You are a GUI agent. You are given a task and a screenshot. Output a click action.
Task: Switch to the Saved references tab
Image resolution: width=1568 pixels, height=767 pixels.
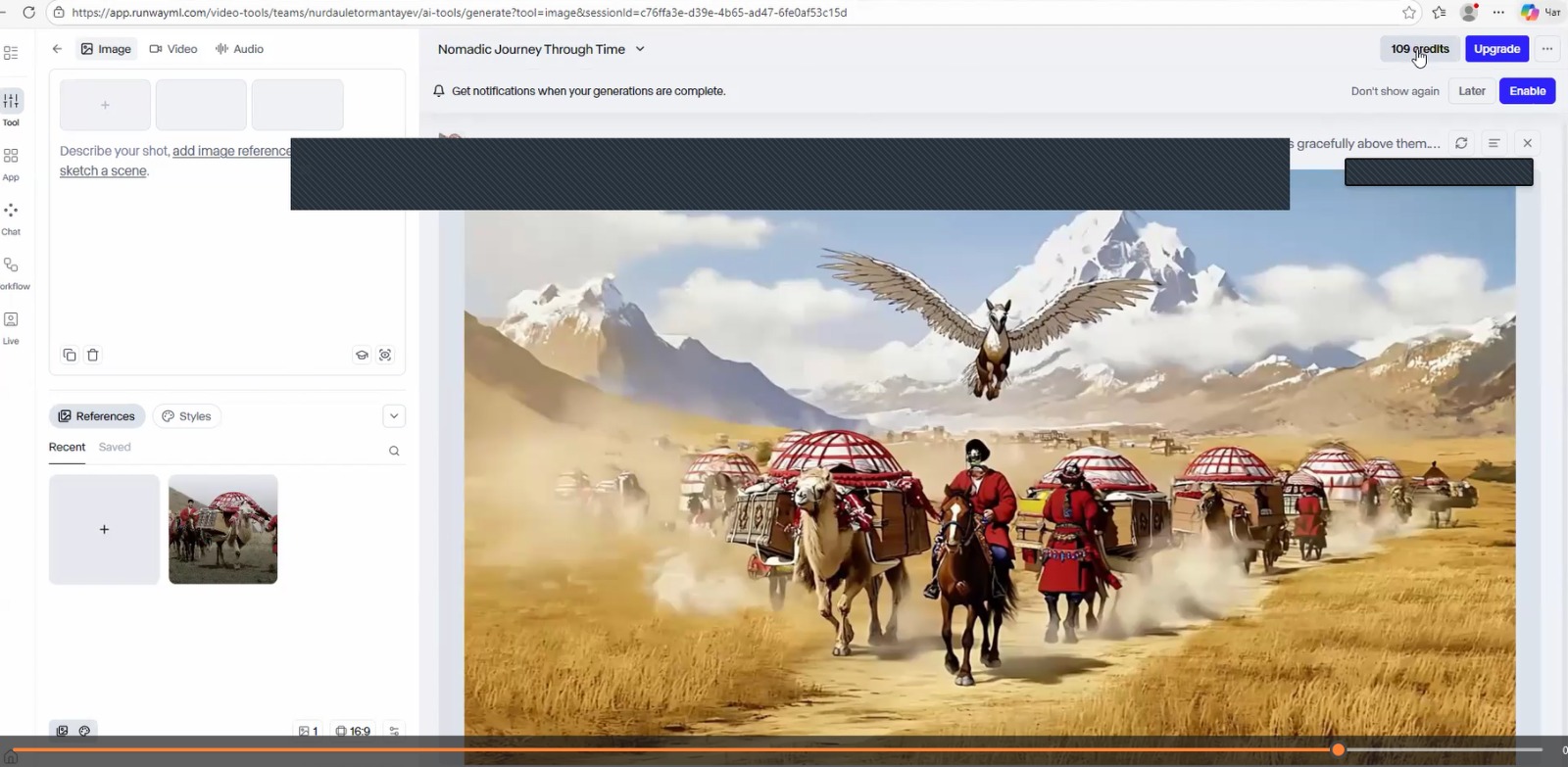pyautogui.click(x=115, y=447)
